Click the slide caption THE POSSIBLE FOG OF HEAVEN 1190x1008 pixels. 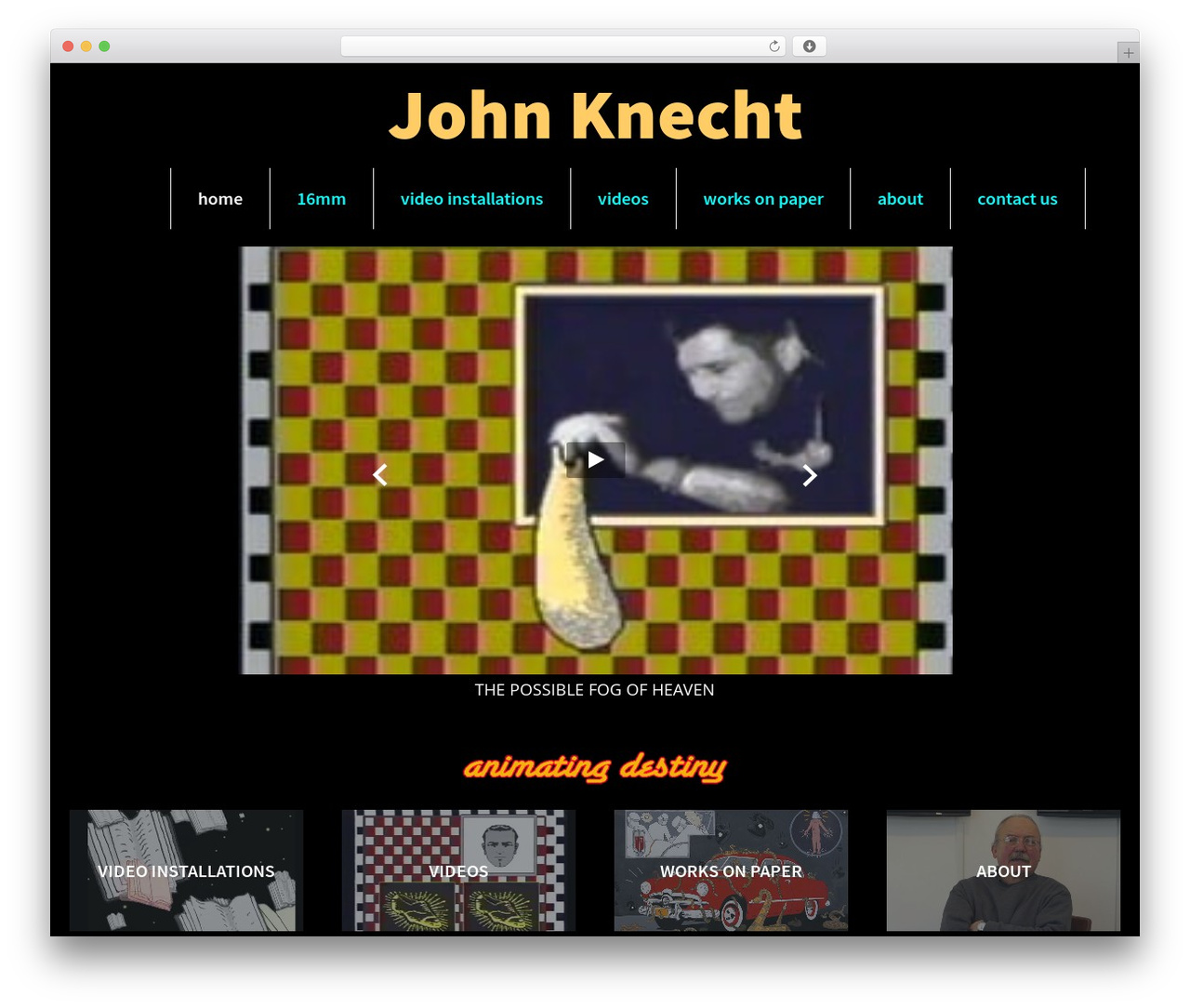[x=595, y=690]
